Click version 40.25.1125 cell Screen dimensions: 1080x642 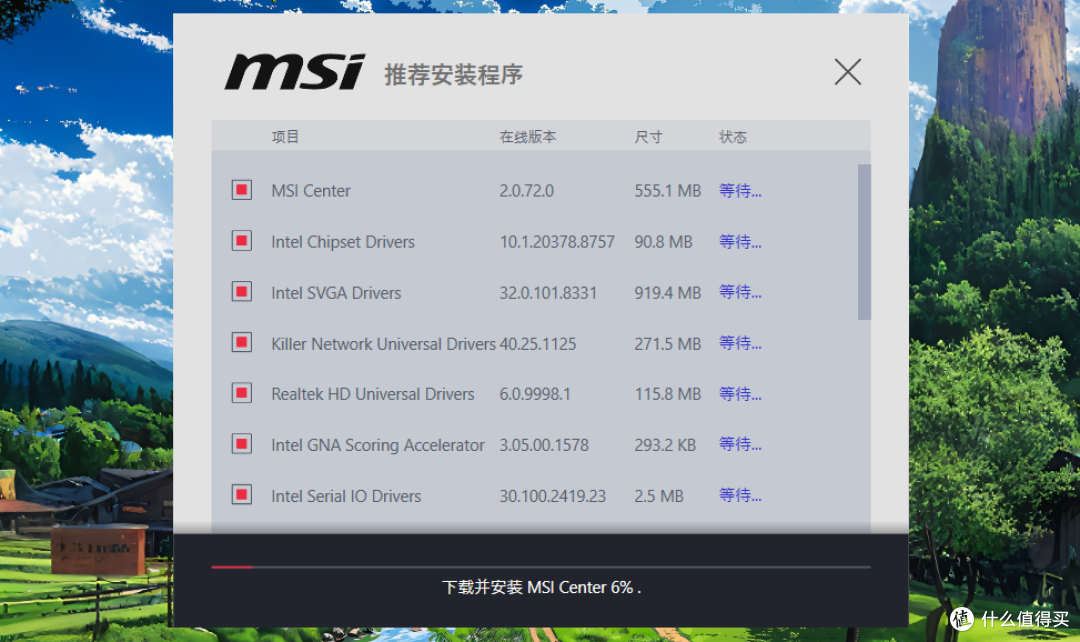[x=538, y=344]
